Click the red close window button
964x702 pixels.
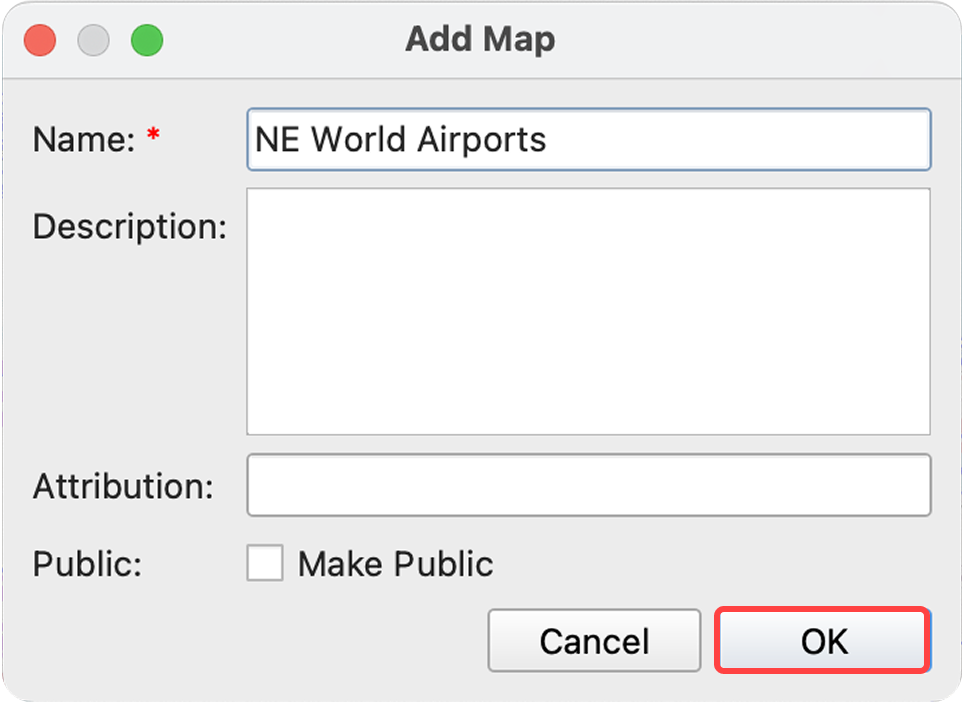coord(40,41)
